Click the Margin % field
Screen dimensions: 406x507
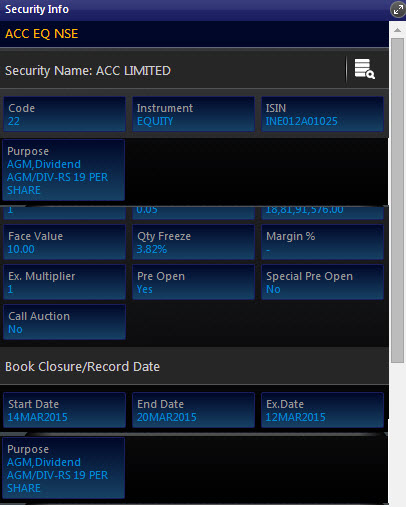[x=322, y=242]
